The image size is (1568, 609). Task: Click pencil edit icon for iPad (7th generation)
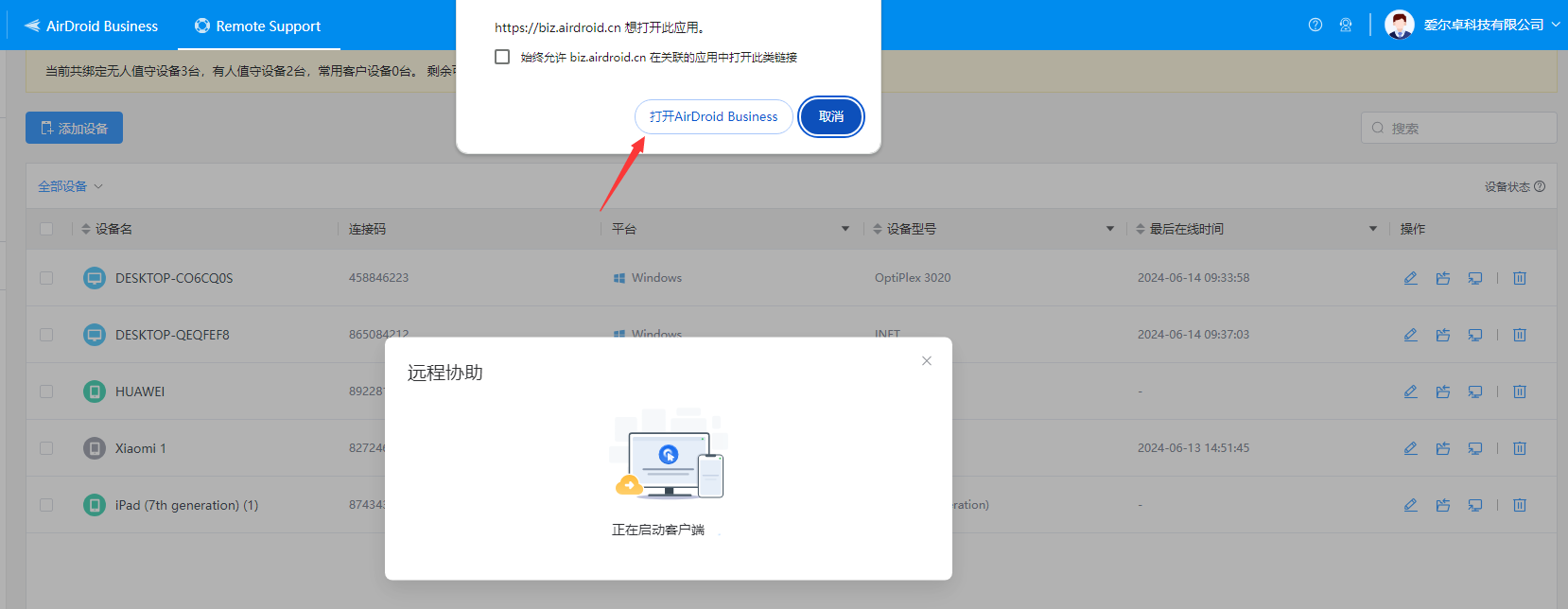(x=1410, y=505)
